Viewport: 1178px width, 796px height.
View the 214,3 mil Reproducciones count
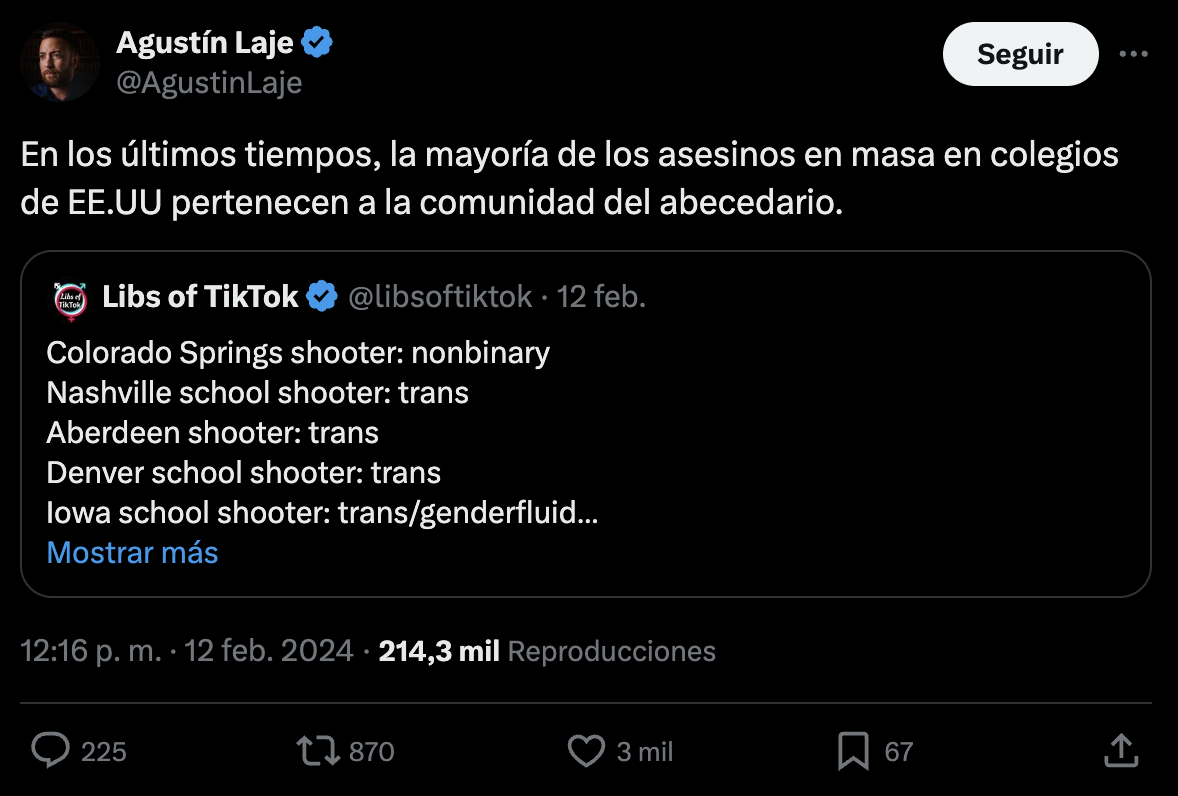(x=547, y=651)
